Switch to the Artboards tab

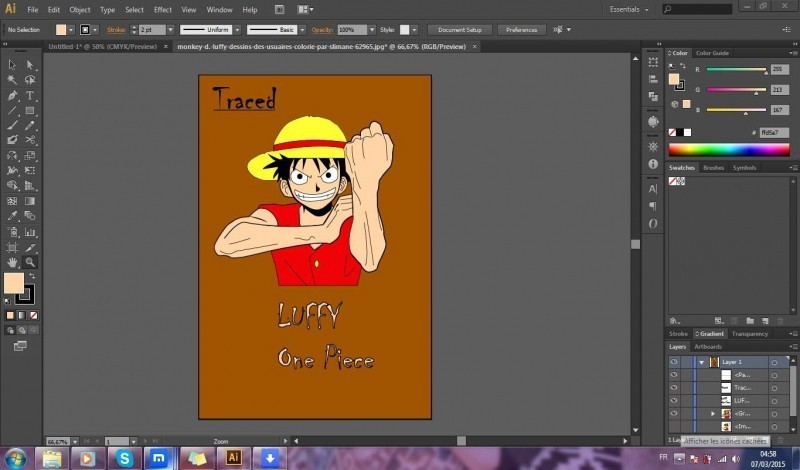click(x=708, y=347)
